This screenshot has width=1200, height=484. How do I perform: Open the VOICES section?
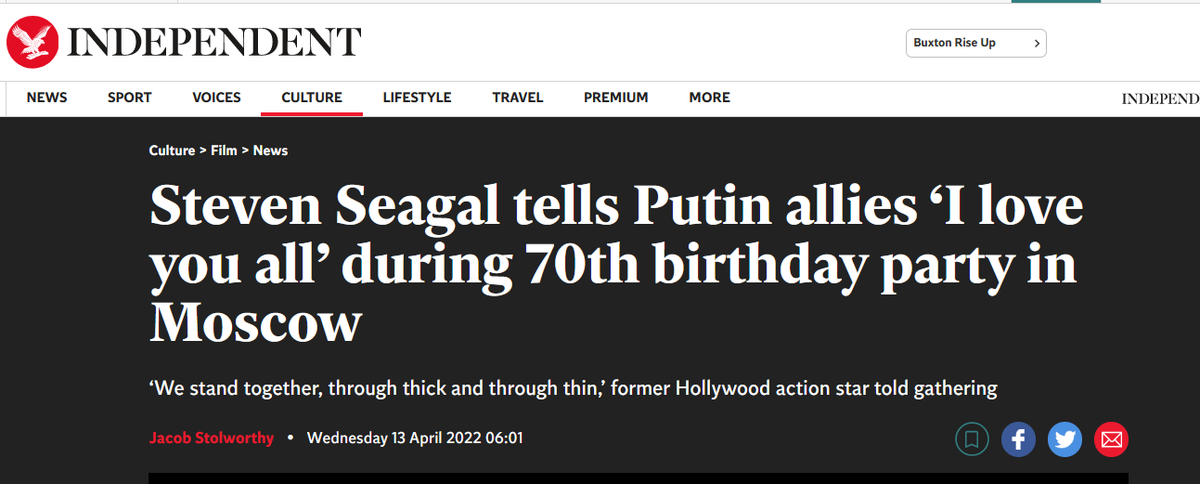pyautogui.click(x=217, y=97)
